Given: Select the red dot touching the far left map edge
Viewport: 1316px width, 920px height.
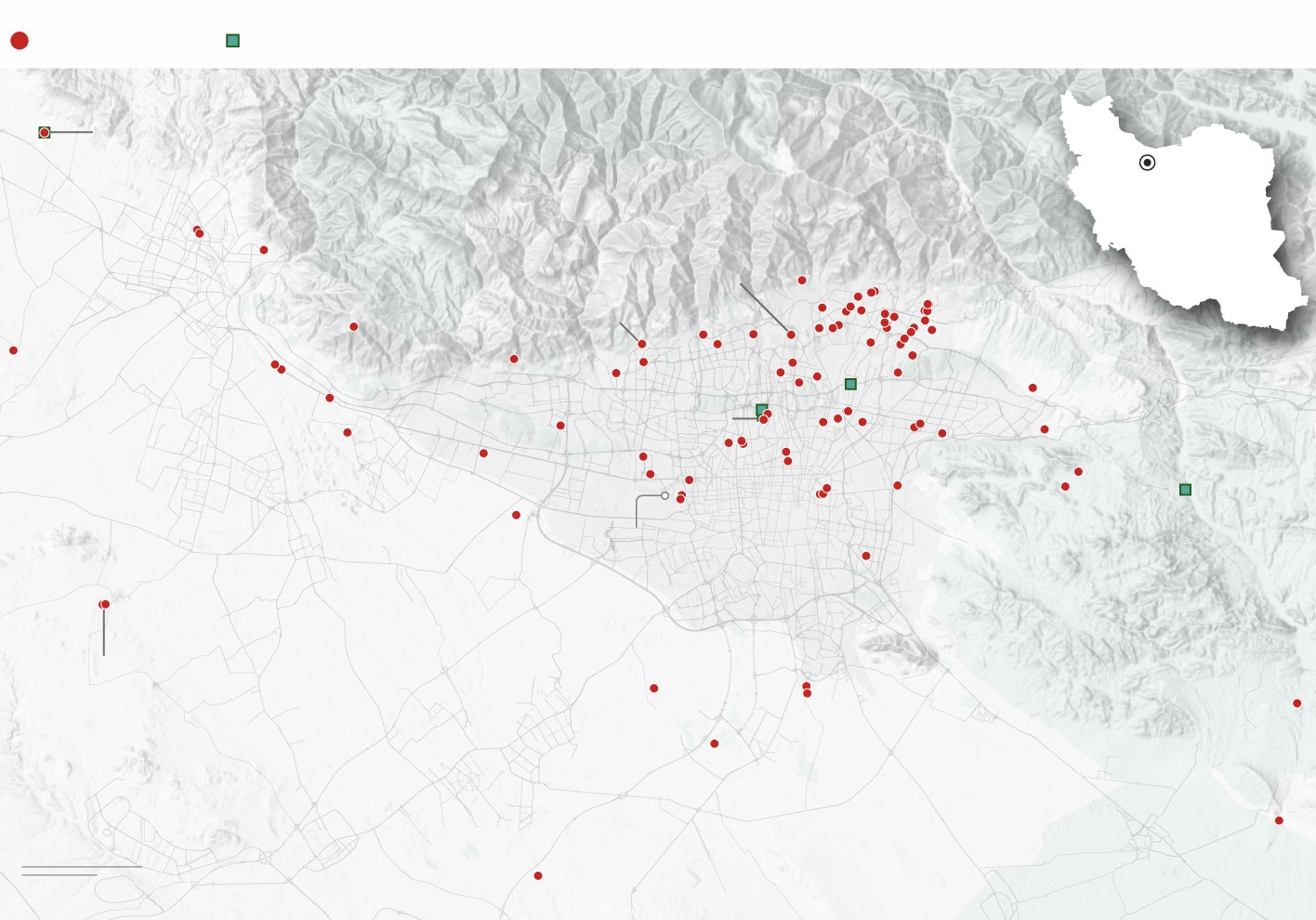Looking at the screenshot, I should pyautogui.click(x=13, y=350).
